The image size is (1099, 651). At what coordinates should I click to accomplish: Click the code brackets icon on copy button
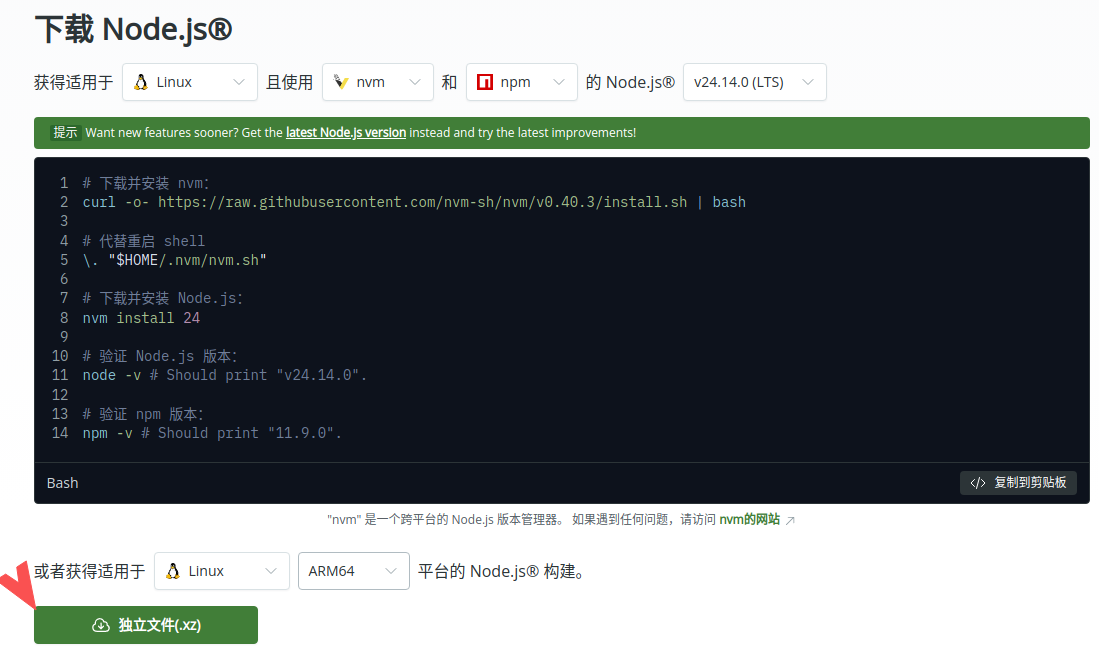point(978,483)
